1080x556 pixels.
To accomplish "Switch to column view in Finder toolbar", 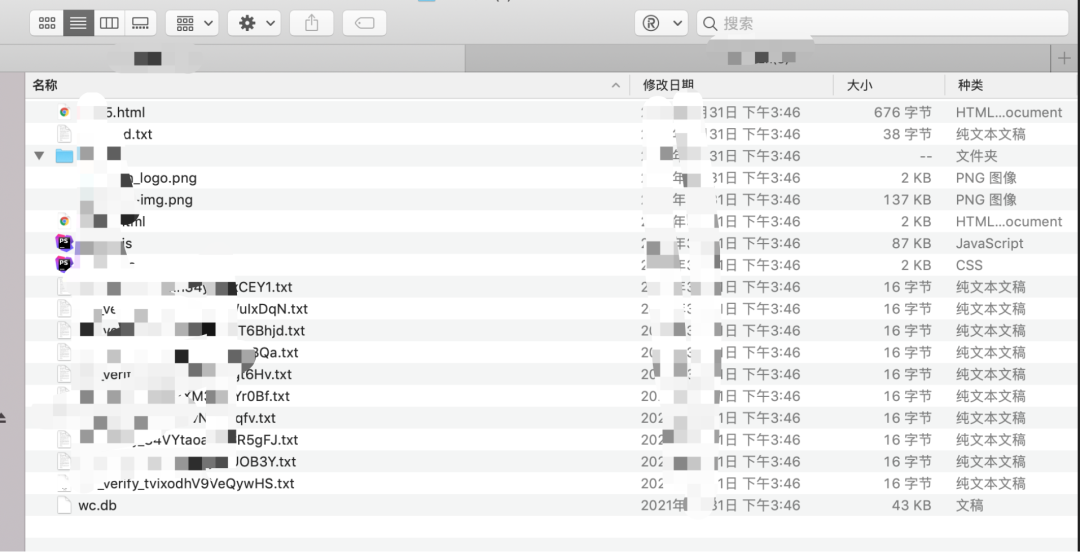I will (x=109, y=23).
